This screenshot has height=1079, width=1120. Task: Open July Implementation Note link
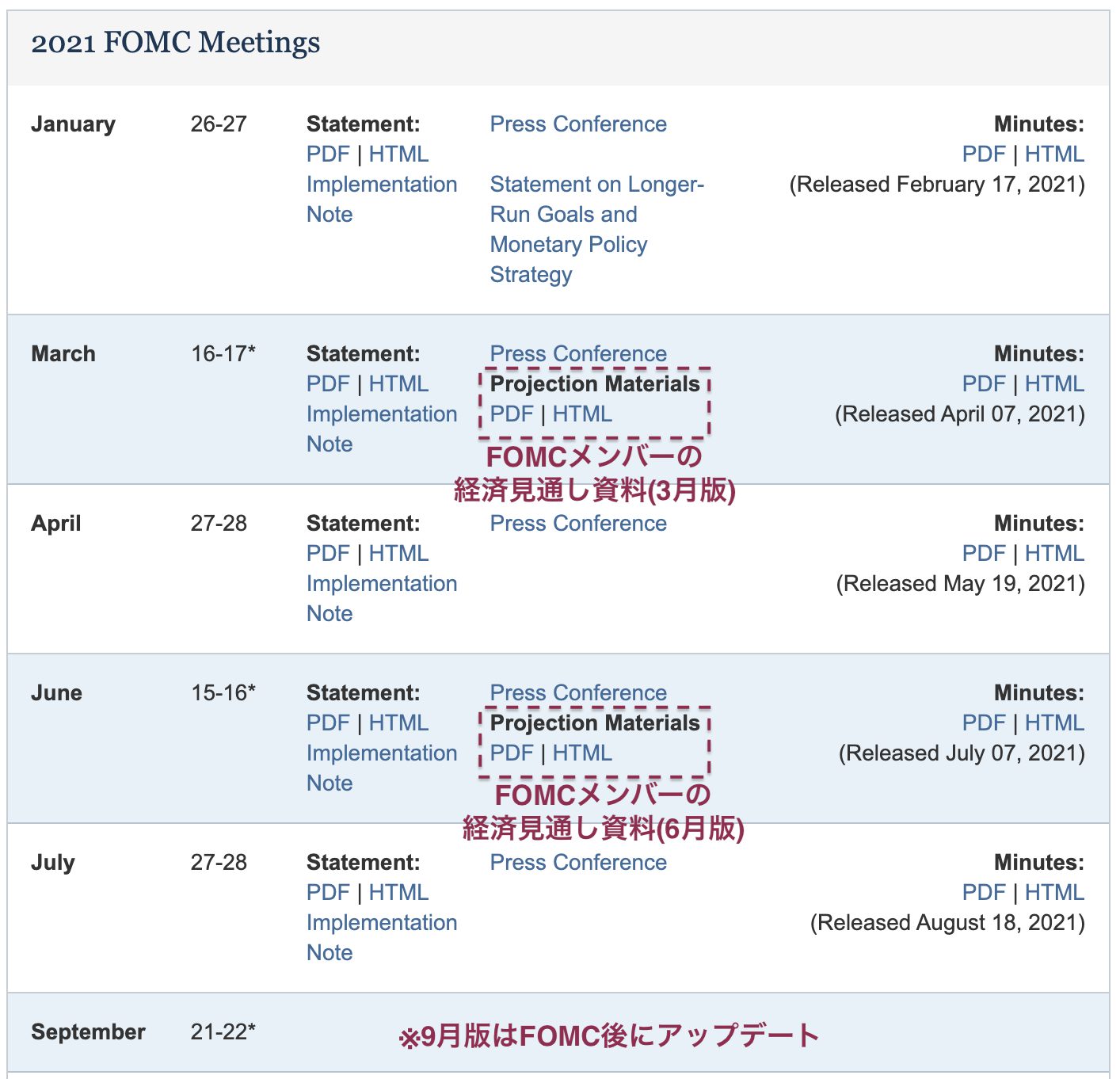(x=382, y=938)
